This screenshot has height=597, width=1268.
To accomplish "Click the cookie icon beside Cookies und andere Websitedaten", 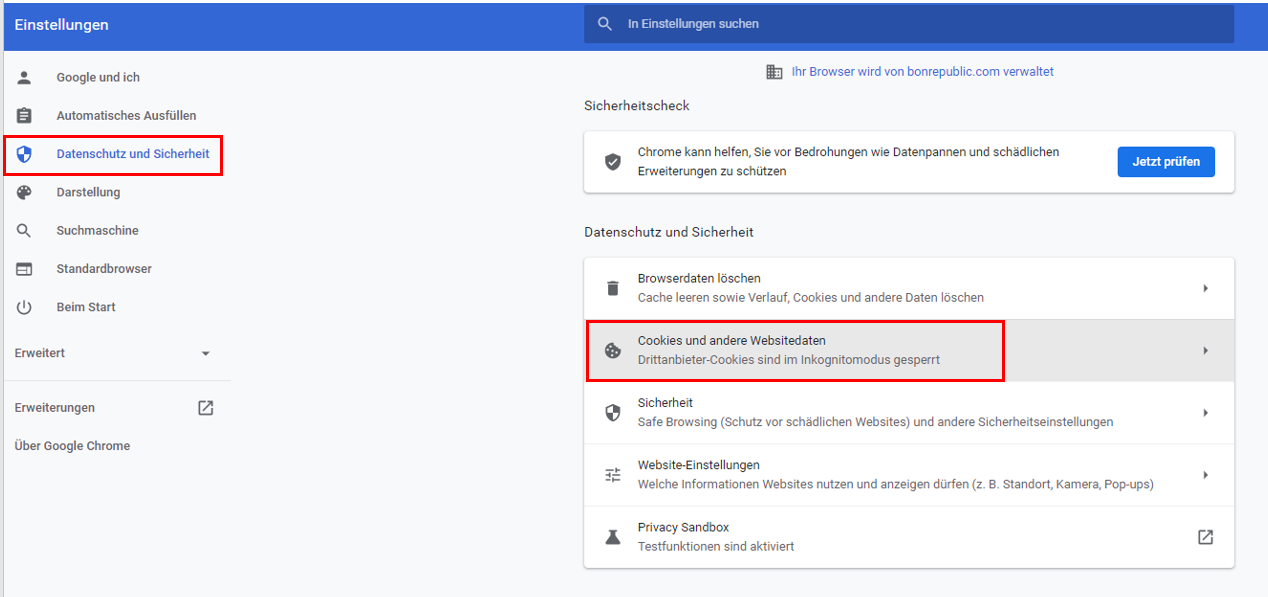I will [613, 350].
